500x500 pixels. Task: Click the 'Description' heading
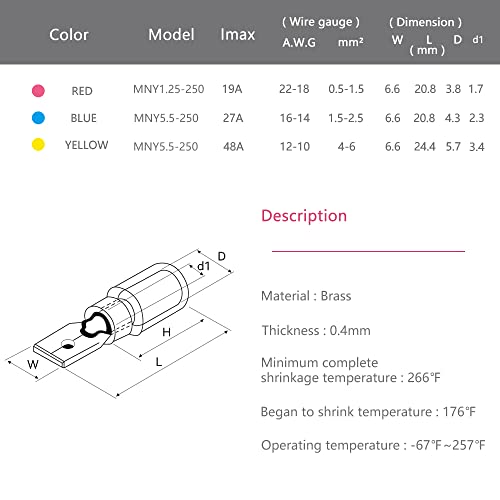point(304,216)
